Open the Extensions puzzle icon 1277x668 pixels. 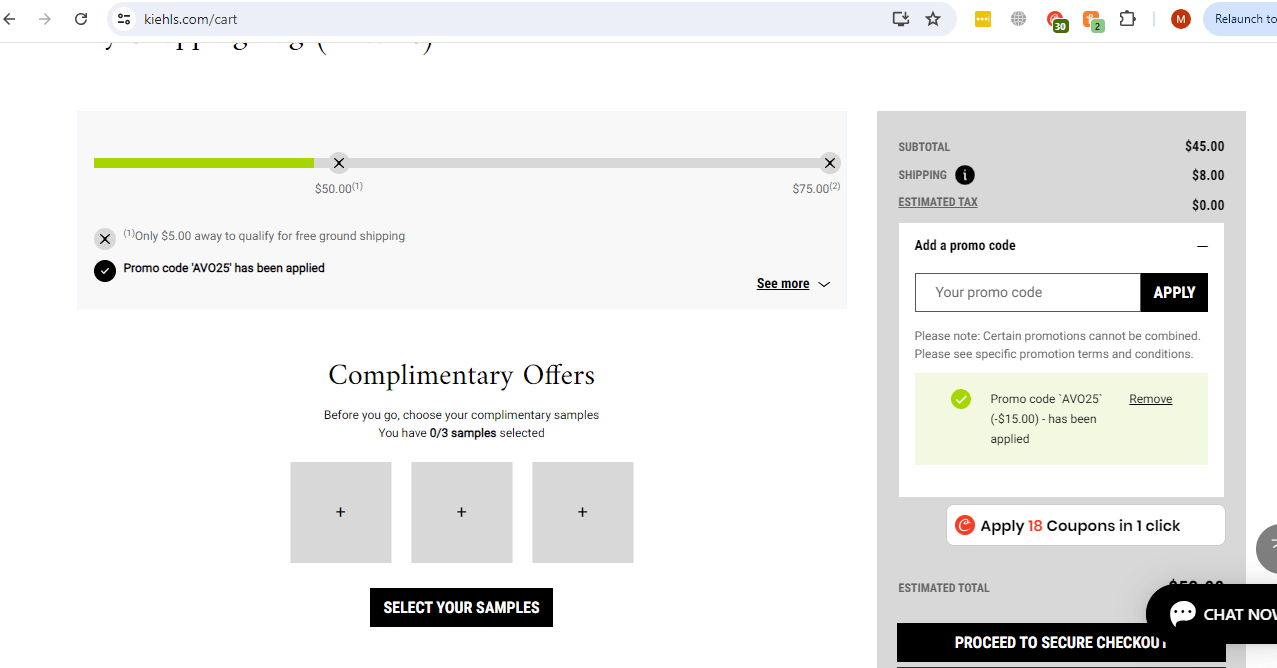[x=1128, y=19]
